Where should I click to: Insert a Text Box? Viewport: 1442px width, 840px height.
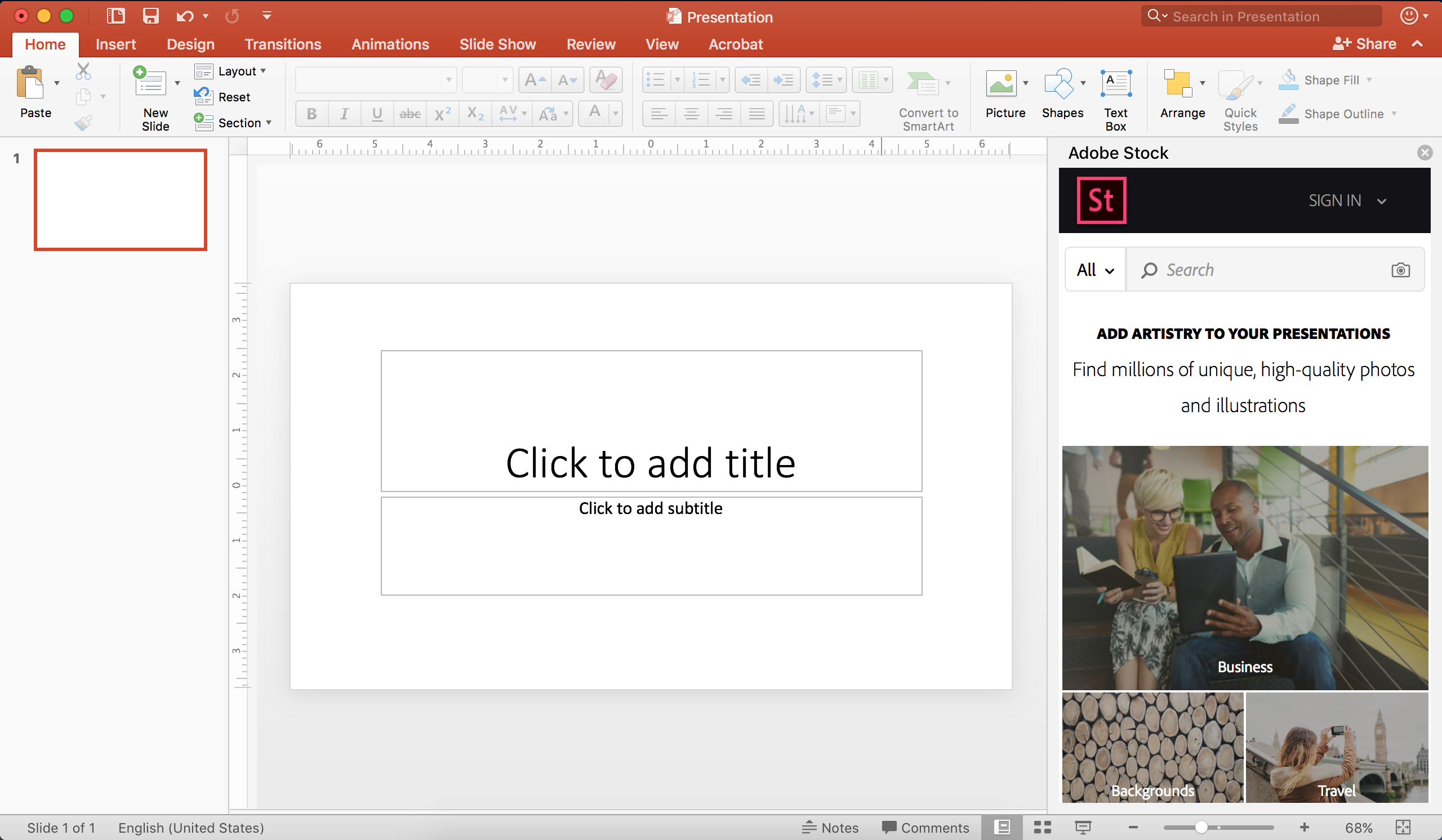point(1115,84)
